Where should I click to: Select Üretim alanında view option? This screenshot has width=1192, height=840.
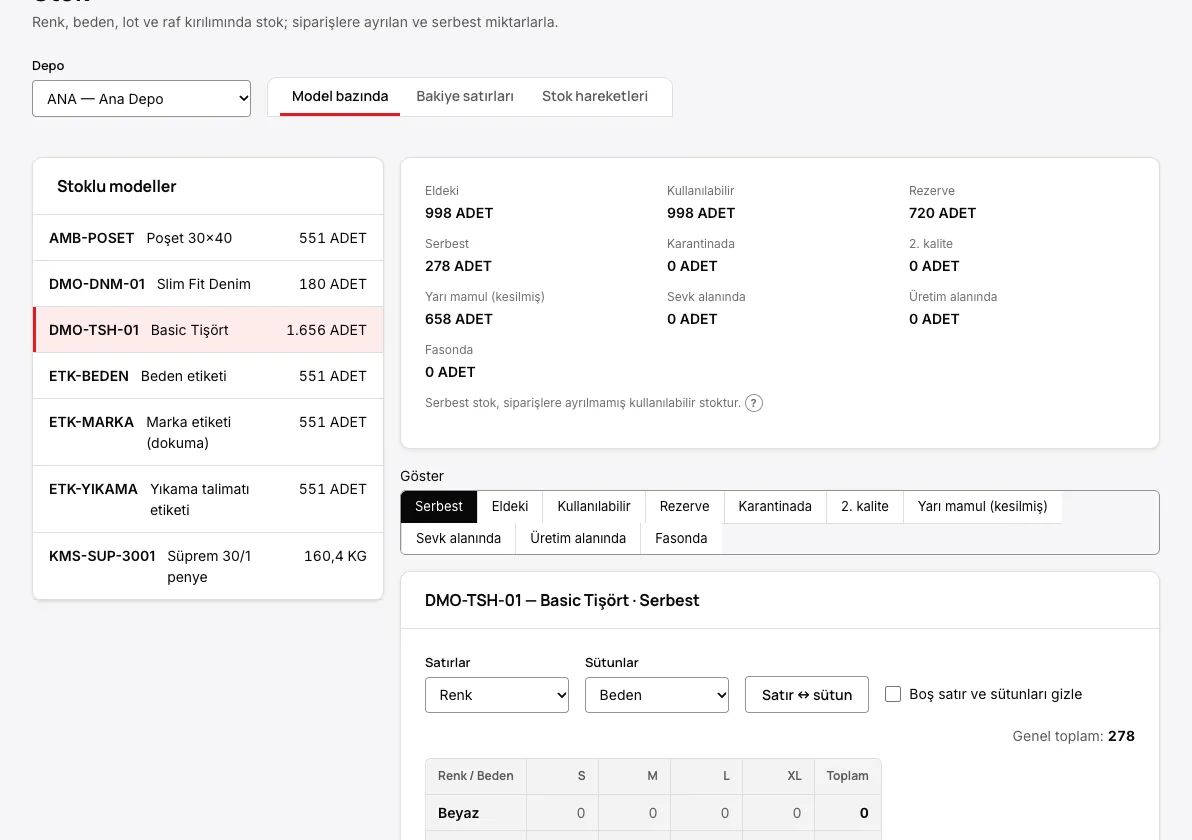(578, 538)
